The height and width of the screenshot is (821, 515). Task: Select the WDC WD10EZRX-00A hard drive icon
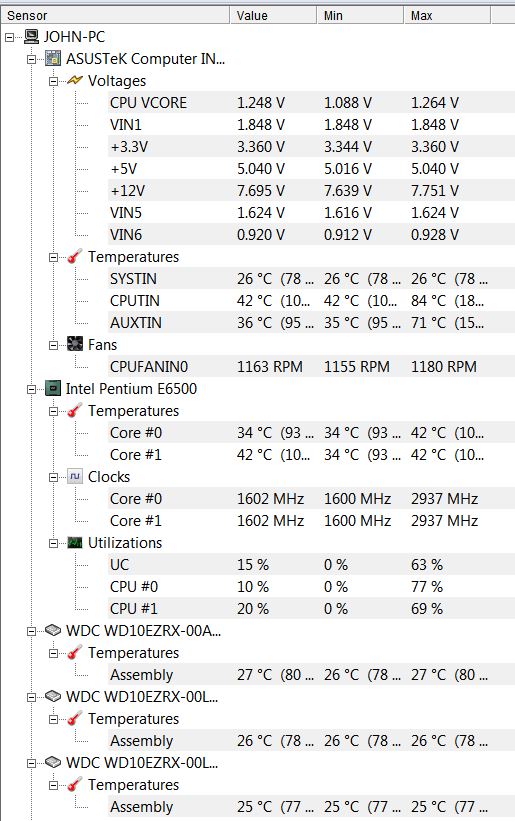(x=53, y=630)
